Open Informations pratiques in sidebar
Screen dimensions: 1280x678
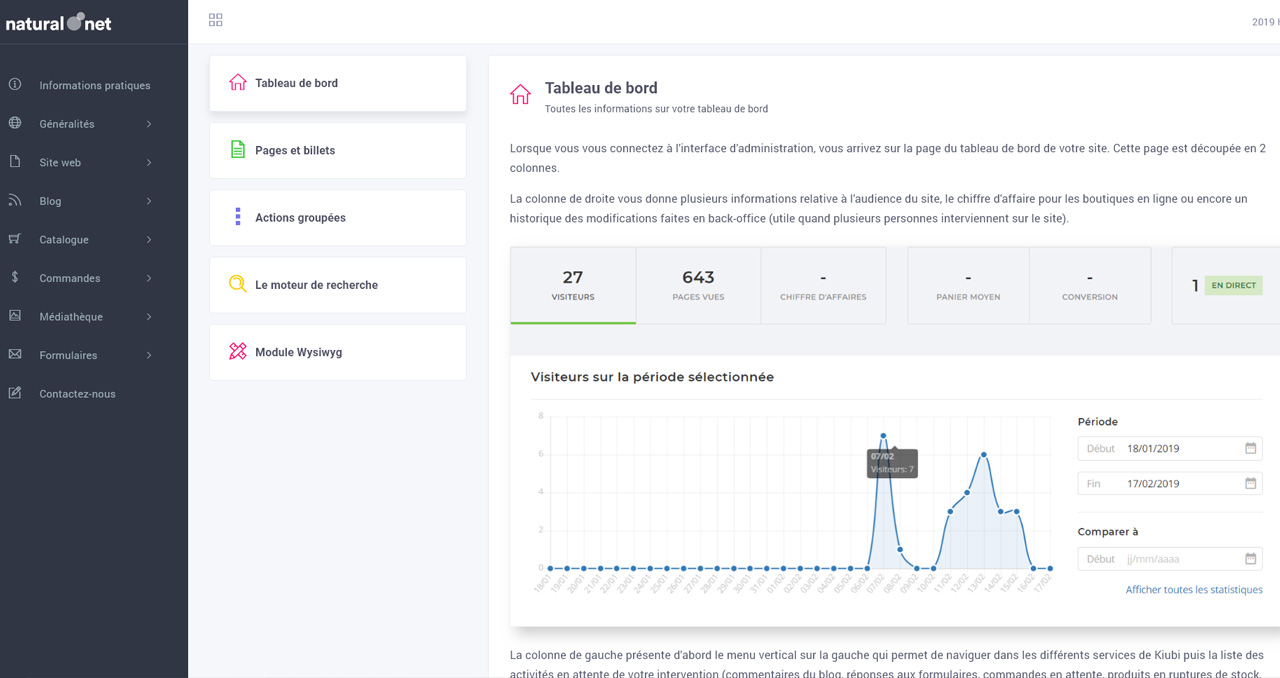tap(94, 85)
